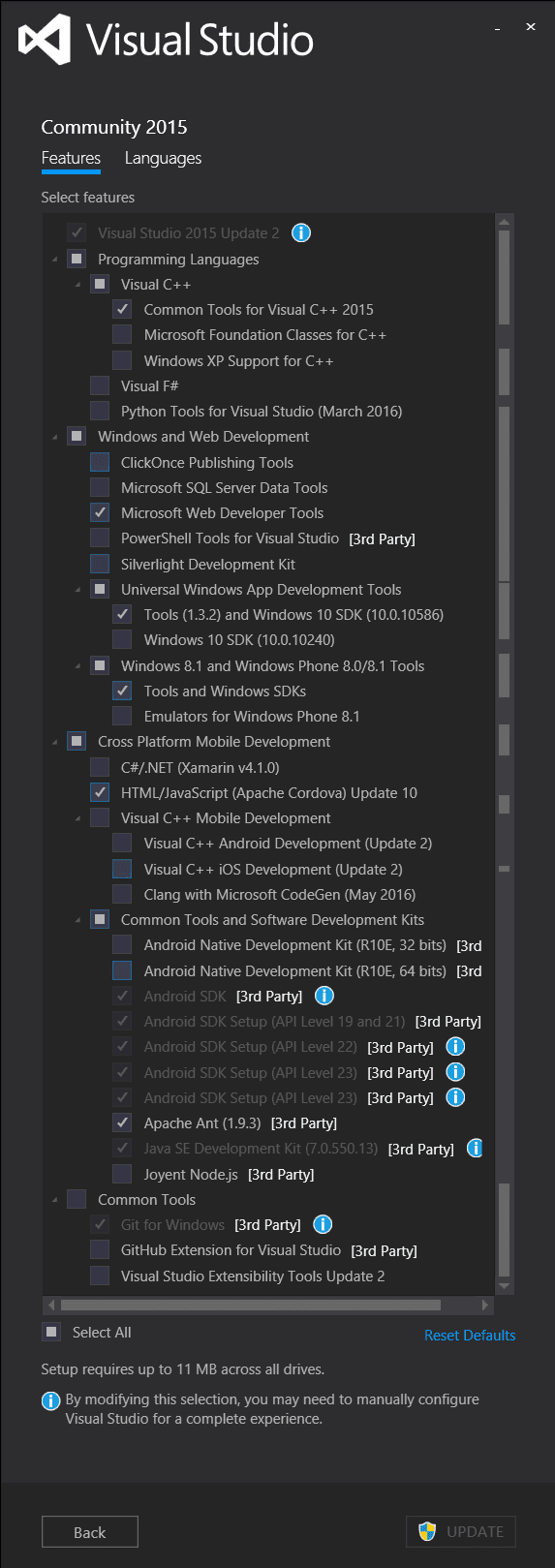Collapse the Common Tools group
Viewport: 555px width, 1568px height.
coord(55,1200)
